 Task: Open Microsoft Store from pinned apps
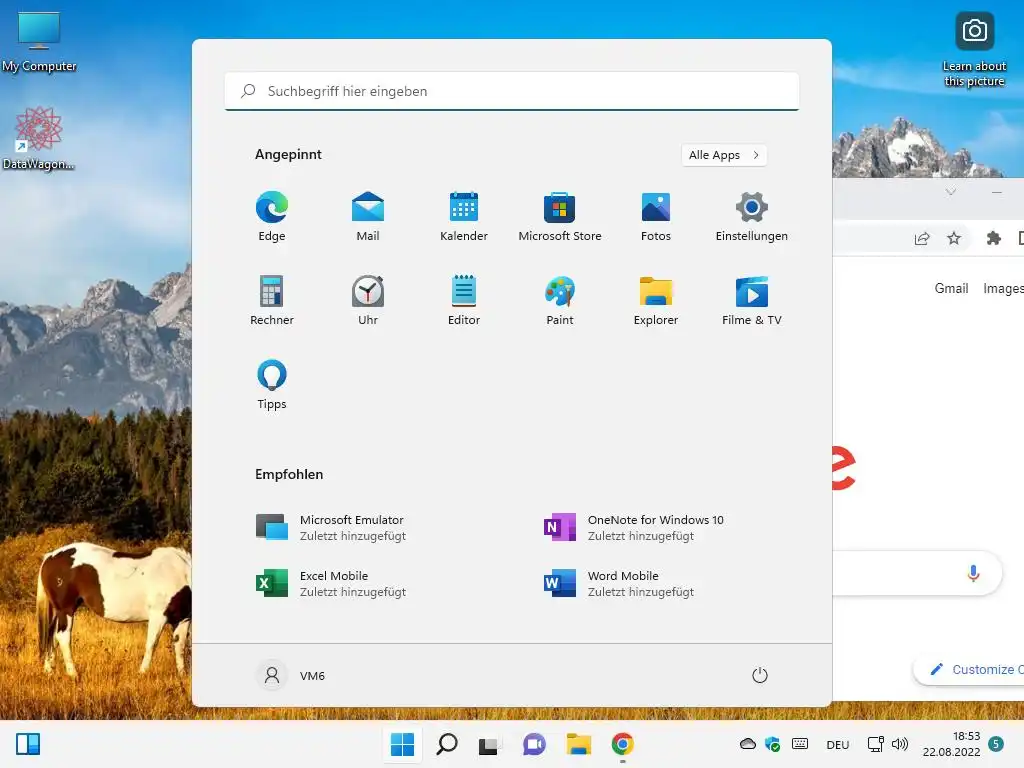[x=560, y=217]
